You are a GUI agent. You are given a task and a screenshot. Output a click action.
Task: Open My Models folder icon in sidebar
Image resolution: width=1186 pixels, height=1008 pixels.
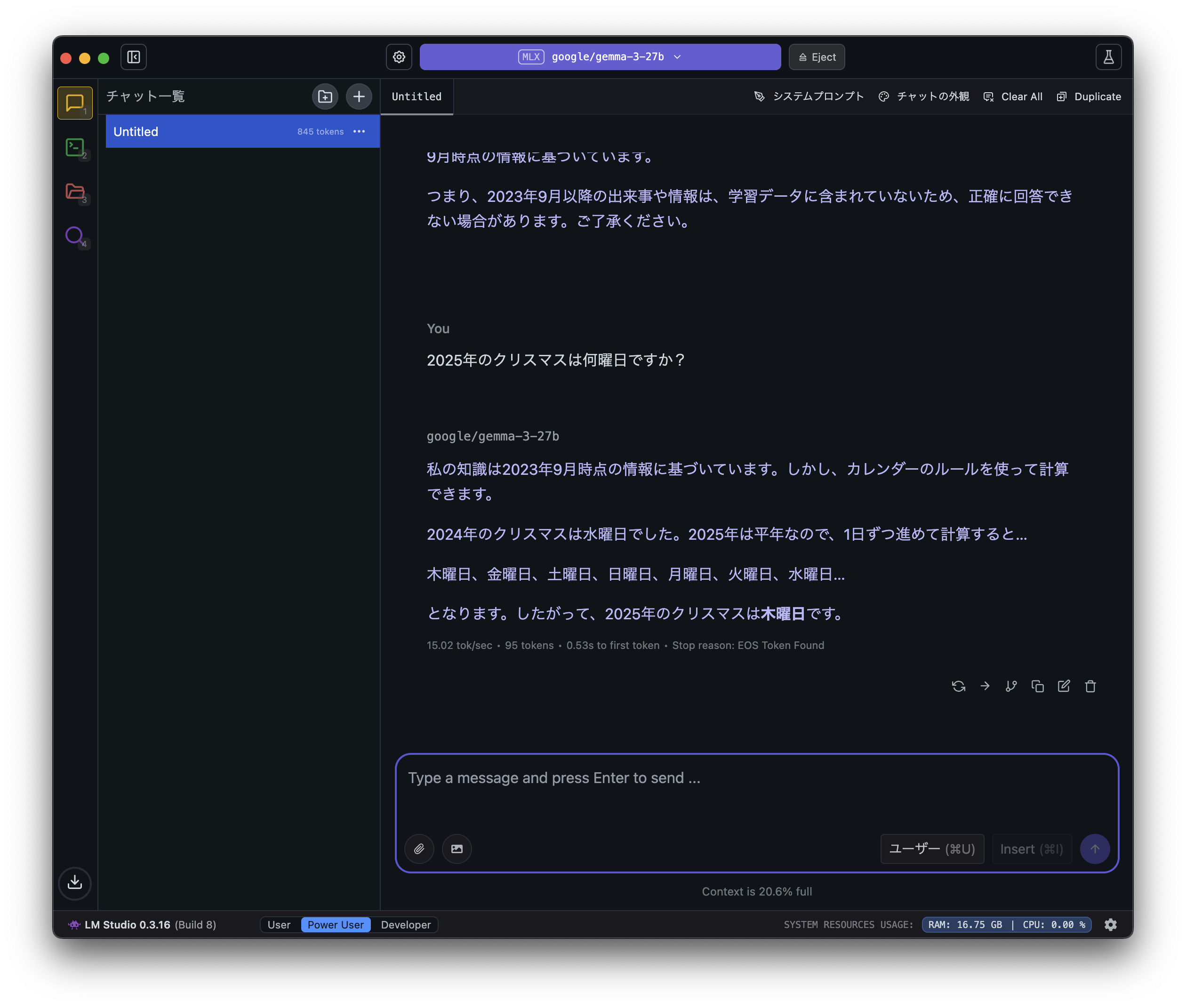(x=75, y=192)
